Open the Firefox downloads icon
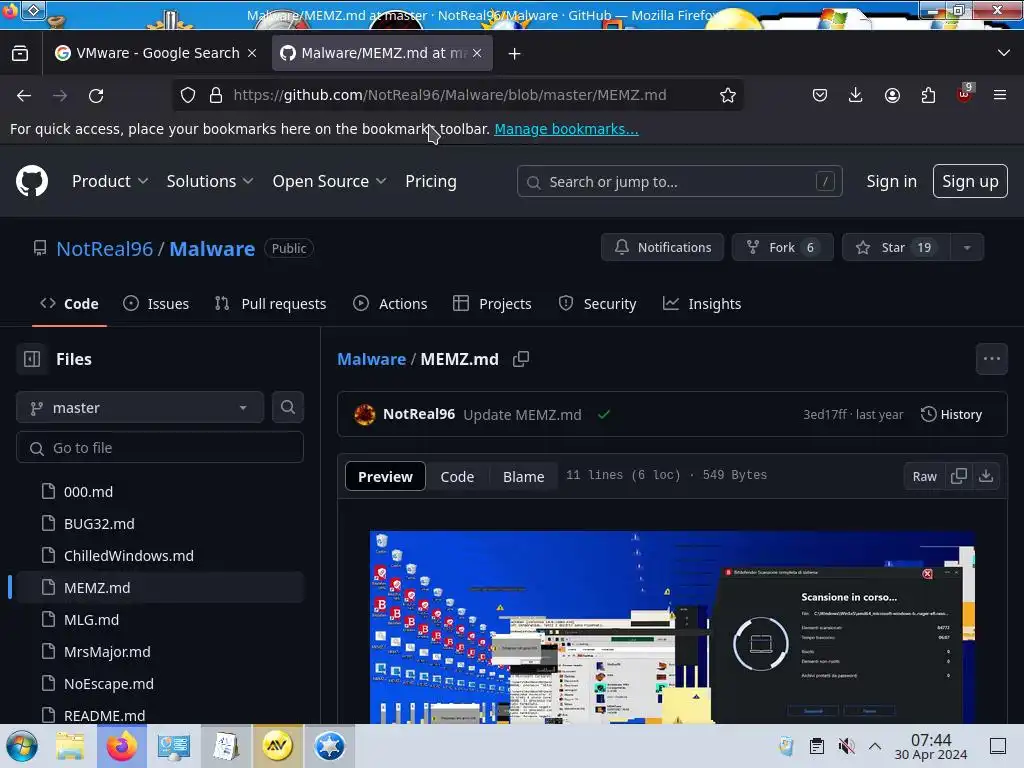Screen dimensions: 1024x768 [856, 95]
